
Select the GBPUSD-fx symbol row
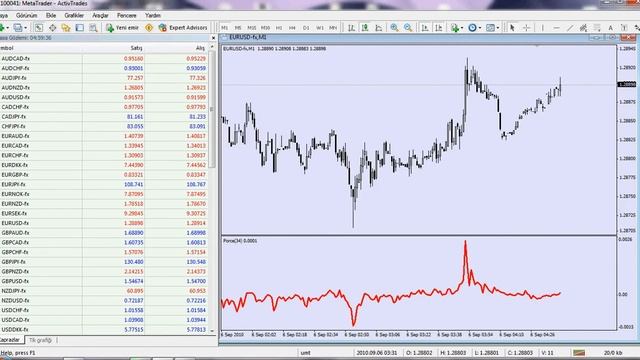[104, 281]
